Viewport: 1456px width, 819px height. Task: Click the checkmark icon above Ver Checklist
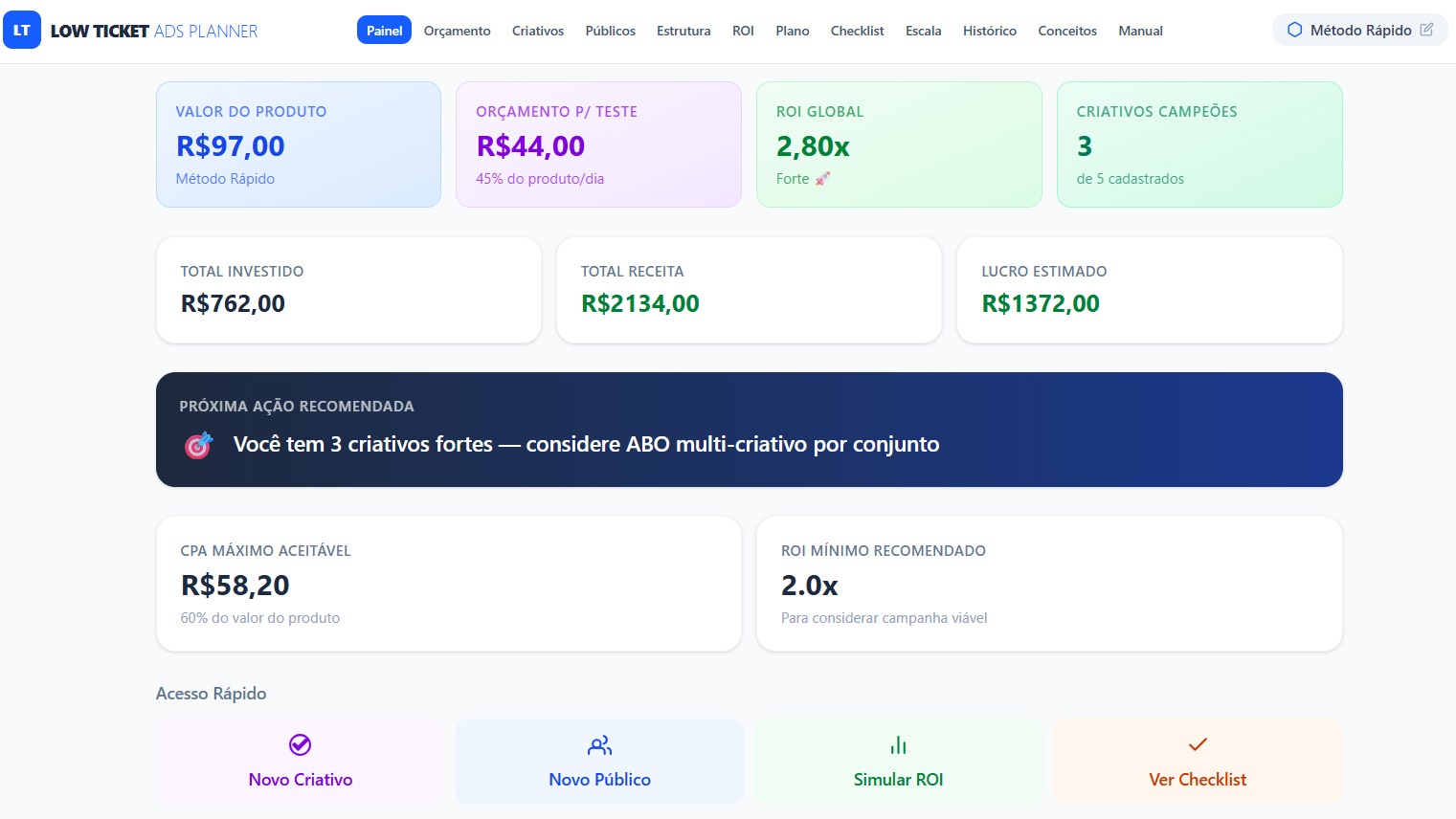(x=1198, y=744)
